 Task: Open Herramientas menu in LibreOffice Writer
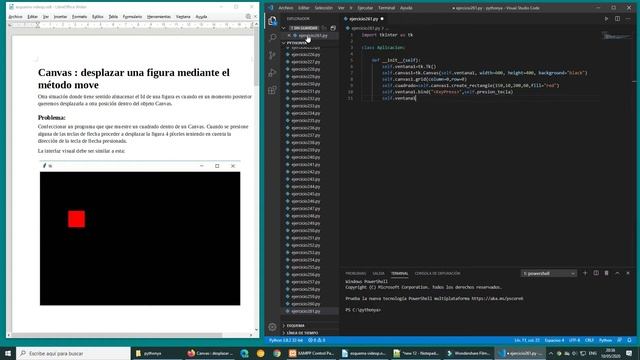pos(159,17)
